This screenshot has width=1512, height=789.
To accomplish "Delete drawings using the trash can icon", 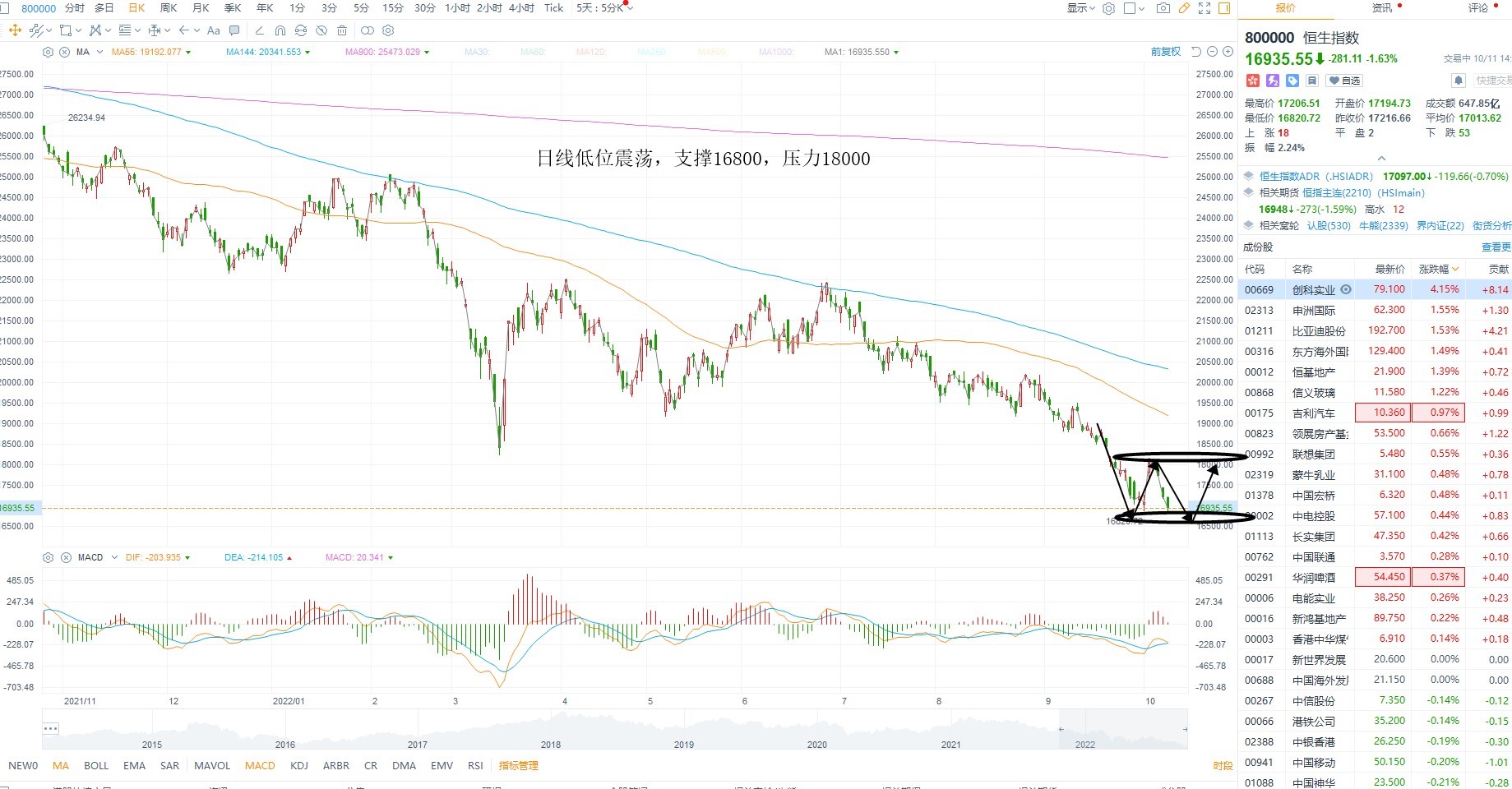I will click(x=342, y=30).
